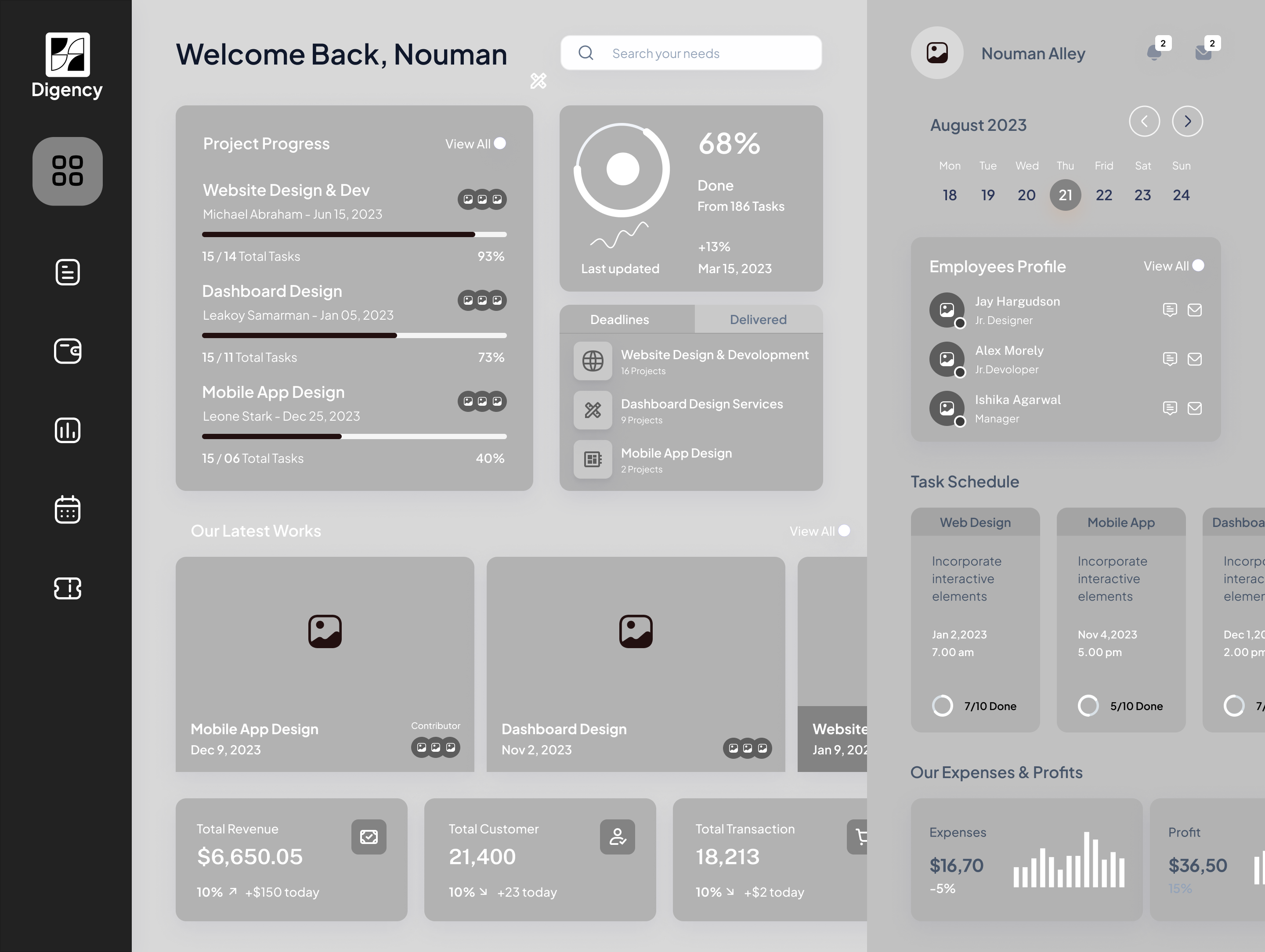
Task: Open the dashboard grid icon in sidebar
Action: coord(67,172)
